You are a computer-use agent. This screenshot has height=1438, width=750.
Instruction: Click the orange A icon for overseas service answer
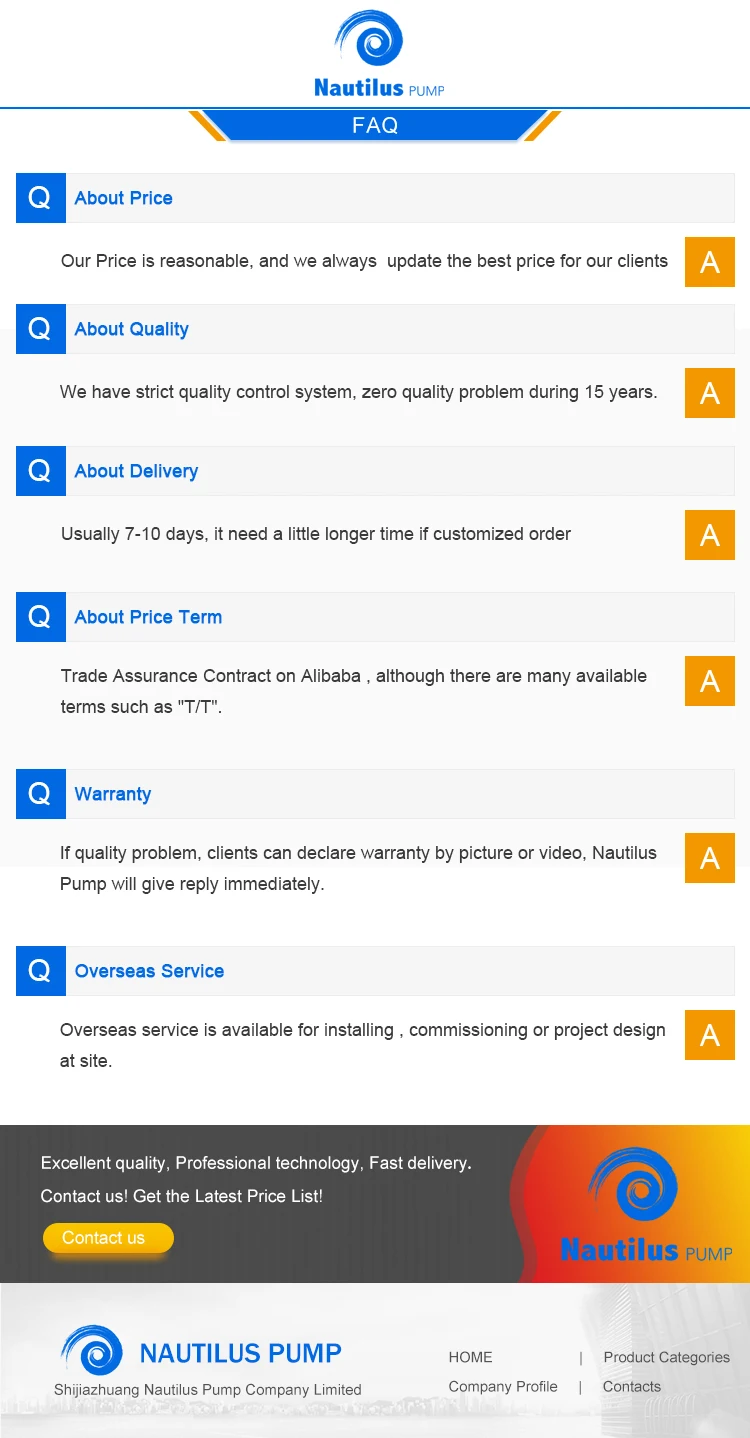(x=710, y=1035)
